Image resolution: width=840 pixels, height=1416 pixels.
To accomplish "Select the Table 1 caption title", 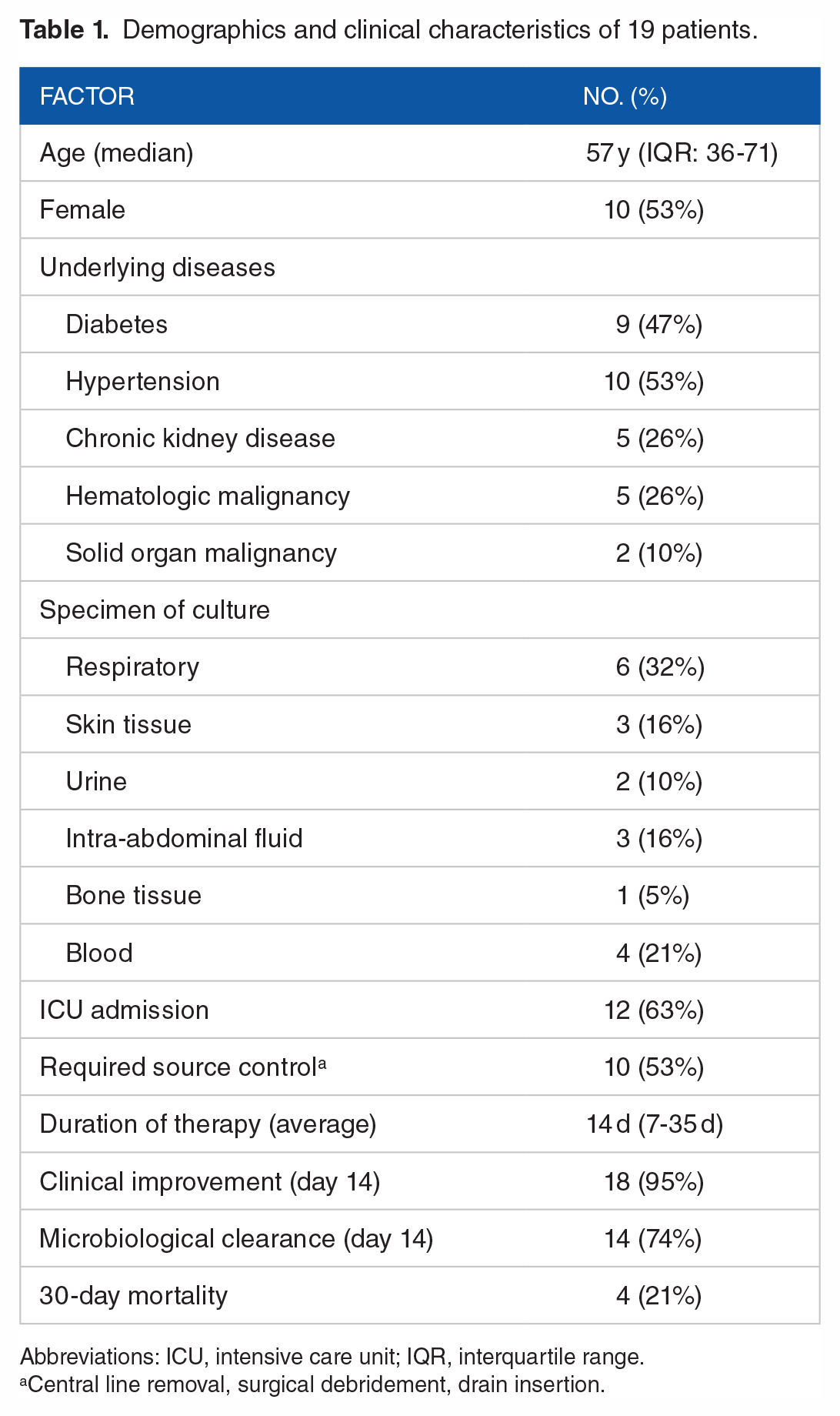I will point(388,30).
